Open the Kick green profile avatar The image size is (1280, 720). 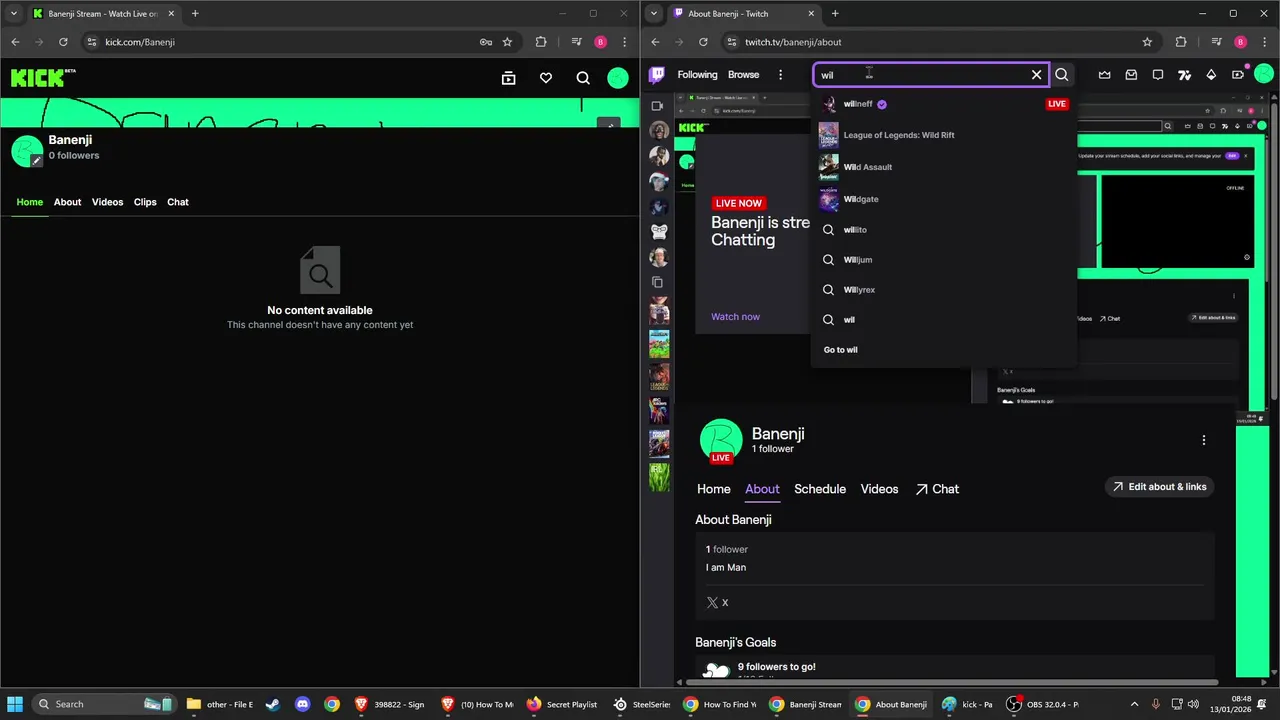click(618, 78)
